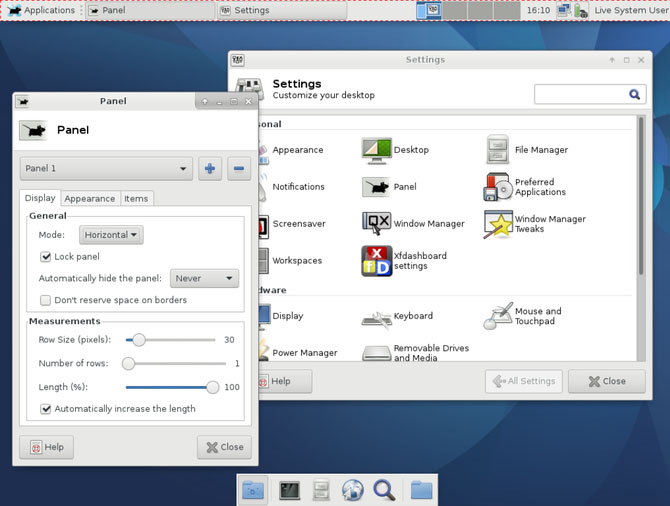Click the Settings search field
670x506 pixels.
tap(580, 95)
